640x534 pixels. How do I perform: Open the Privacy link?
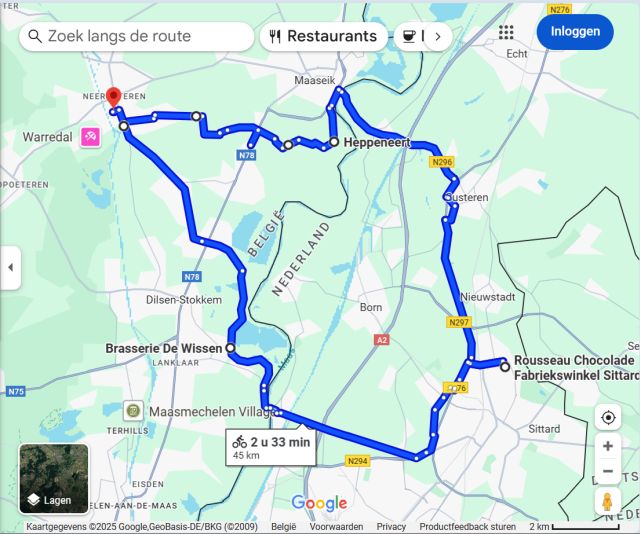391,527
